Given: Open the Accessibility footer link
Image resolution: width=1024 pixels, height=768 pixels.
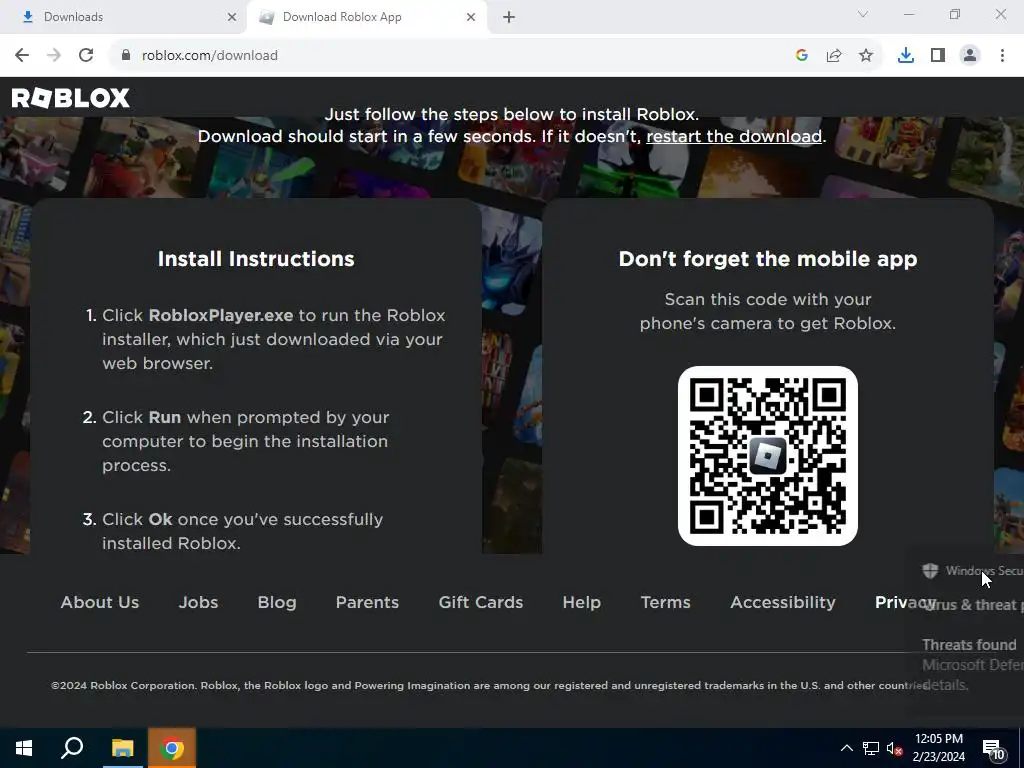Looking at the screenshot, I should point(783,602).
